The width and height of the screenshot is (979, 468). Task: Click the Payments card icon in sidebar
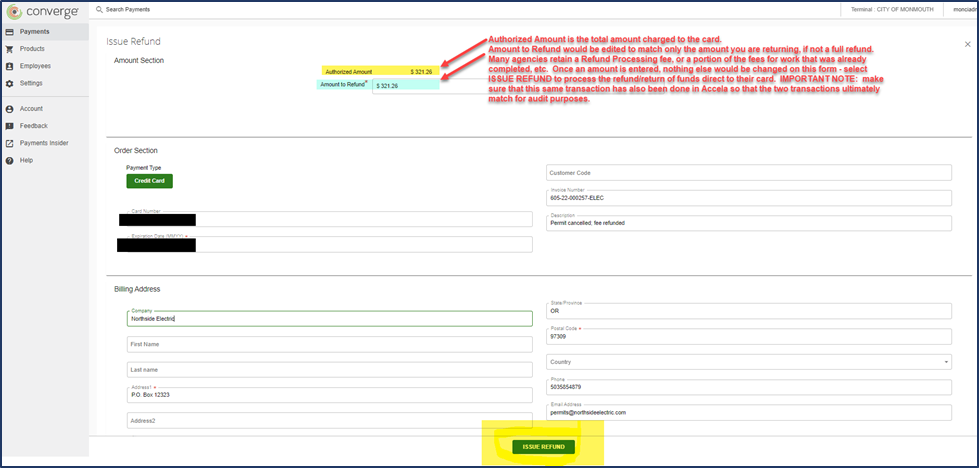[x=9, y=32]
